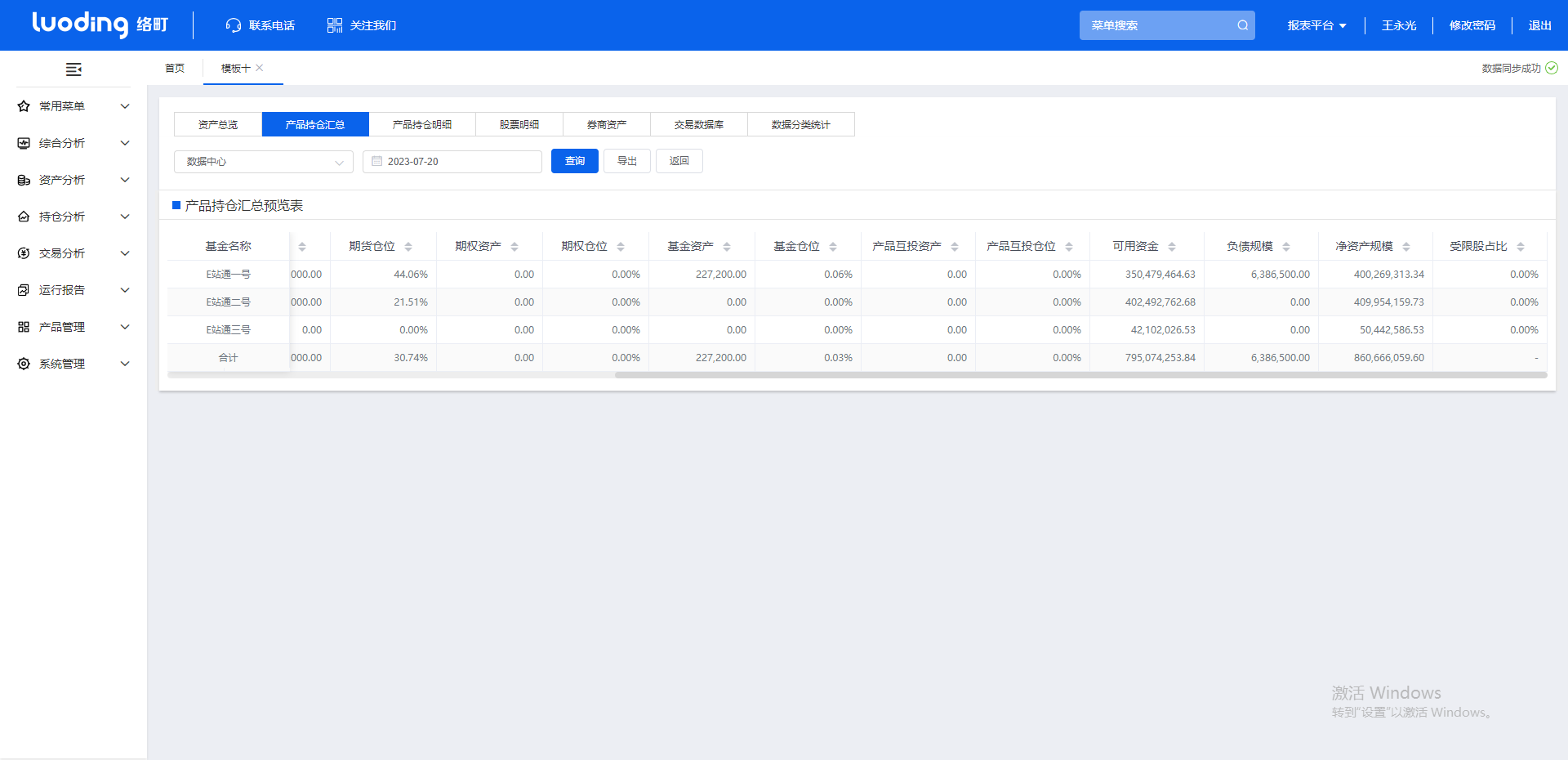Sort by 期货仓位 column
This screenshot has width=1568, height=760.
point(408,246)
